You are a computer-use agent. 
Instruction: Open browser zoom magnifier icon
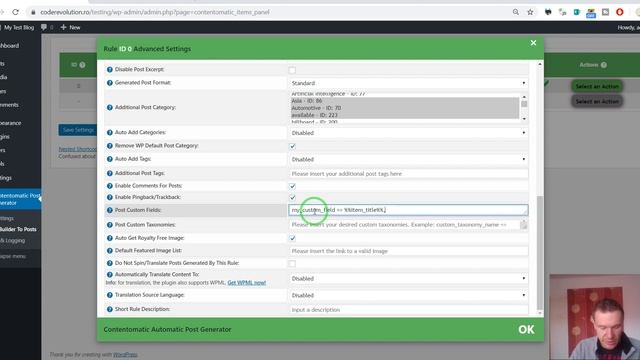pos(516,12)
